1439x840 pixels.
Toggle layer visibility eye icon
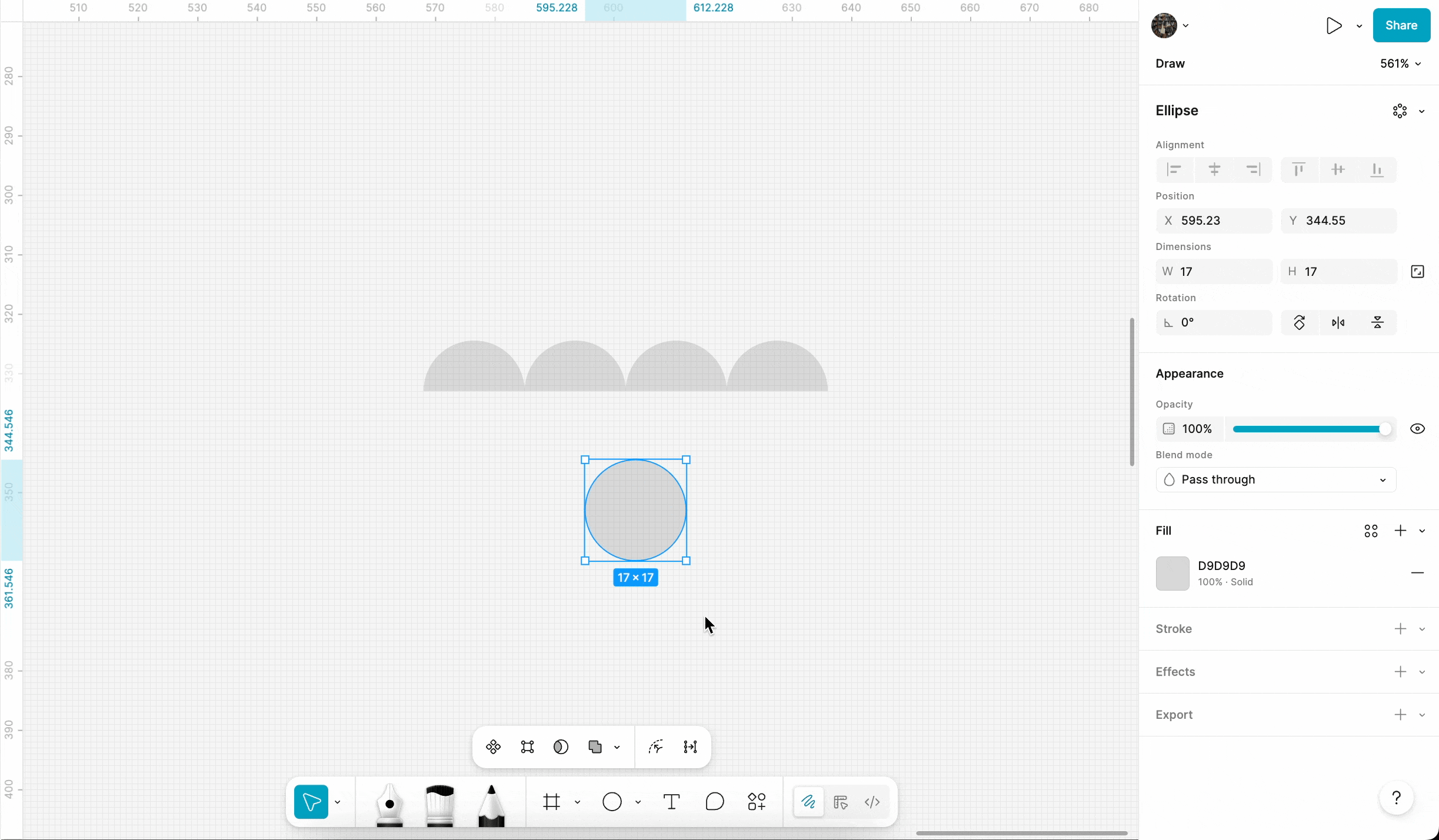pyautogui.click(x=1417, y=429)
